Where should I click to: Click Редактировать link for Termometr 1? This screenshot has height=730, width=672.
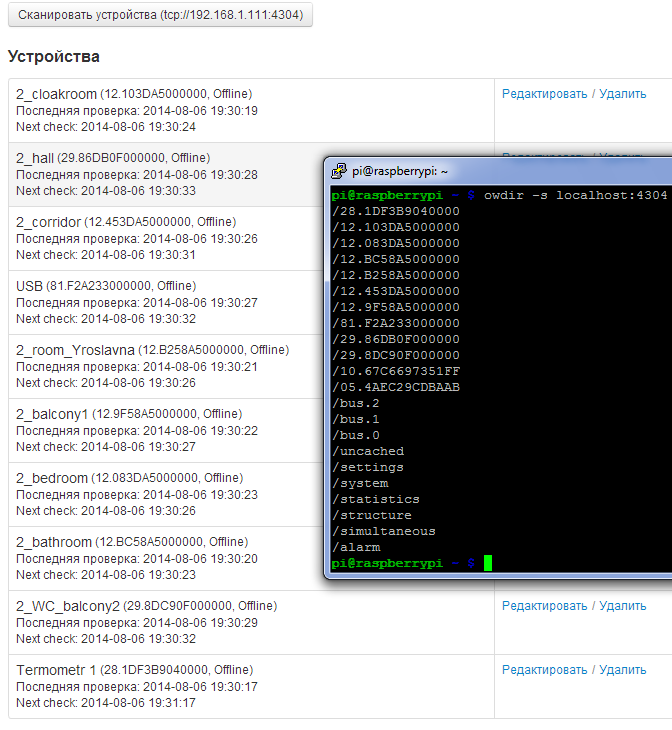click(544, 670)
